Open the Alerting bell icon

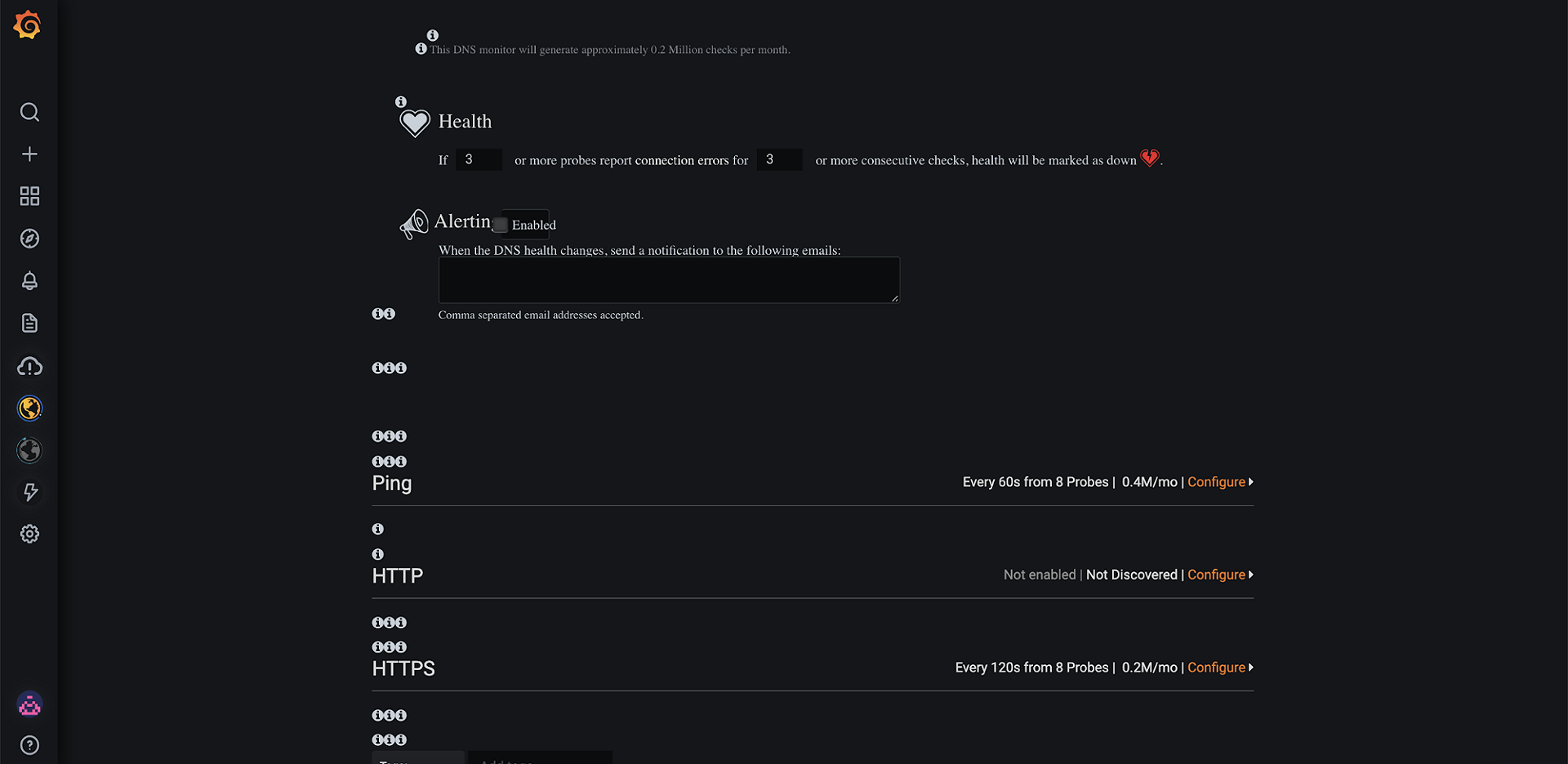click(29, 281)
